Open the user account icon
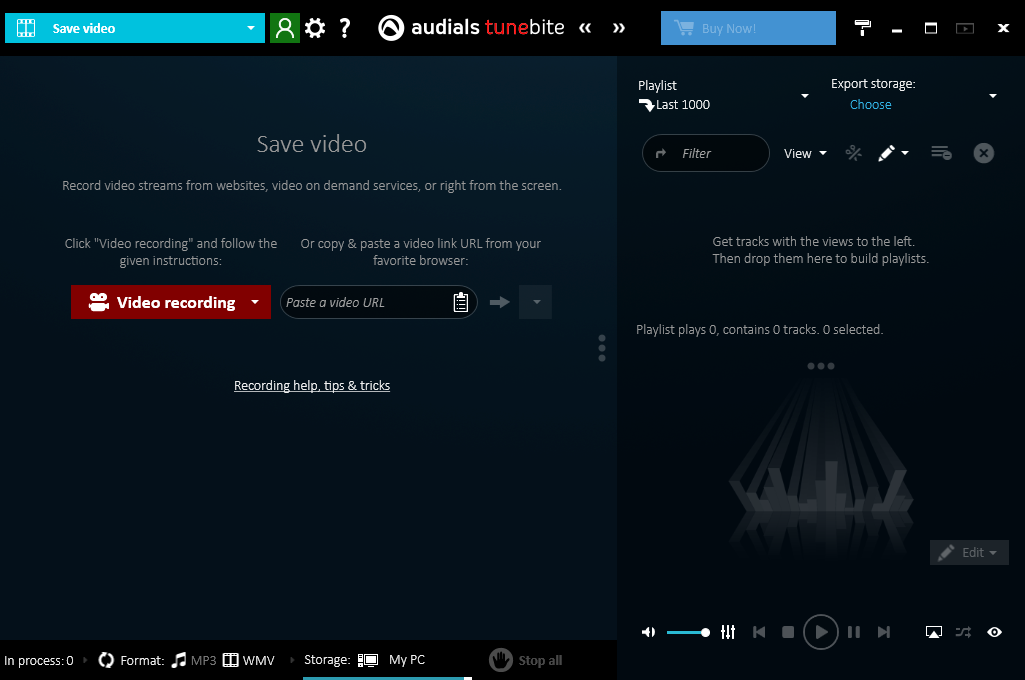 click(x=285, y=28)
